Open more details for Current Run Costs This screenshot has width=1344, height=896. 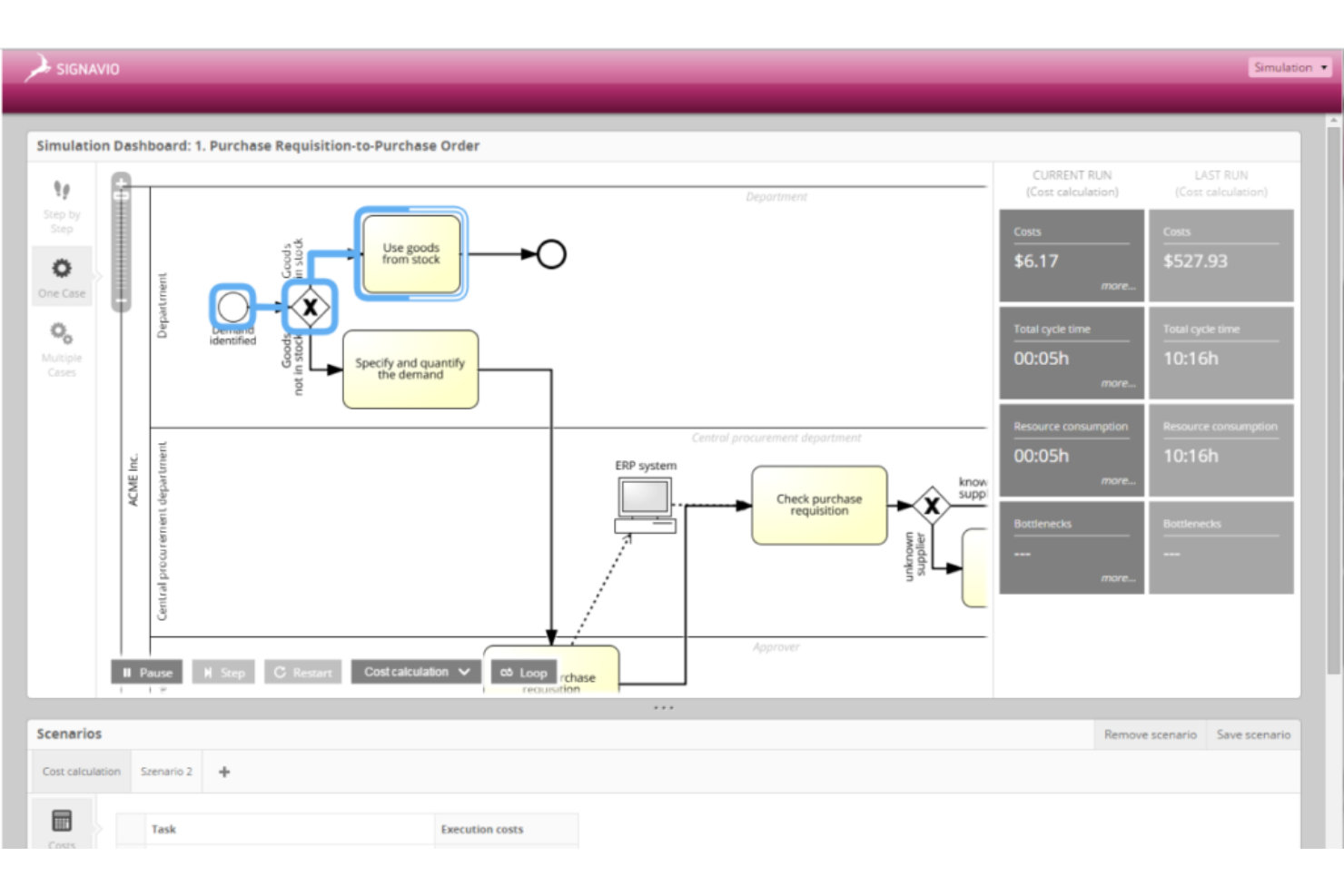[1121, 286]
